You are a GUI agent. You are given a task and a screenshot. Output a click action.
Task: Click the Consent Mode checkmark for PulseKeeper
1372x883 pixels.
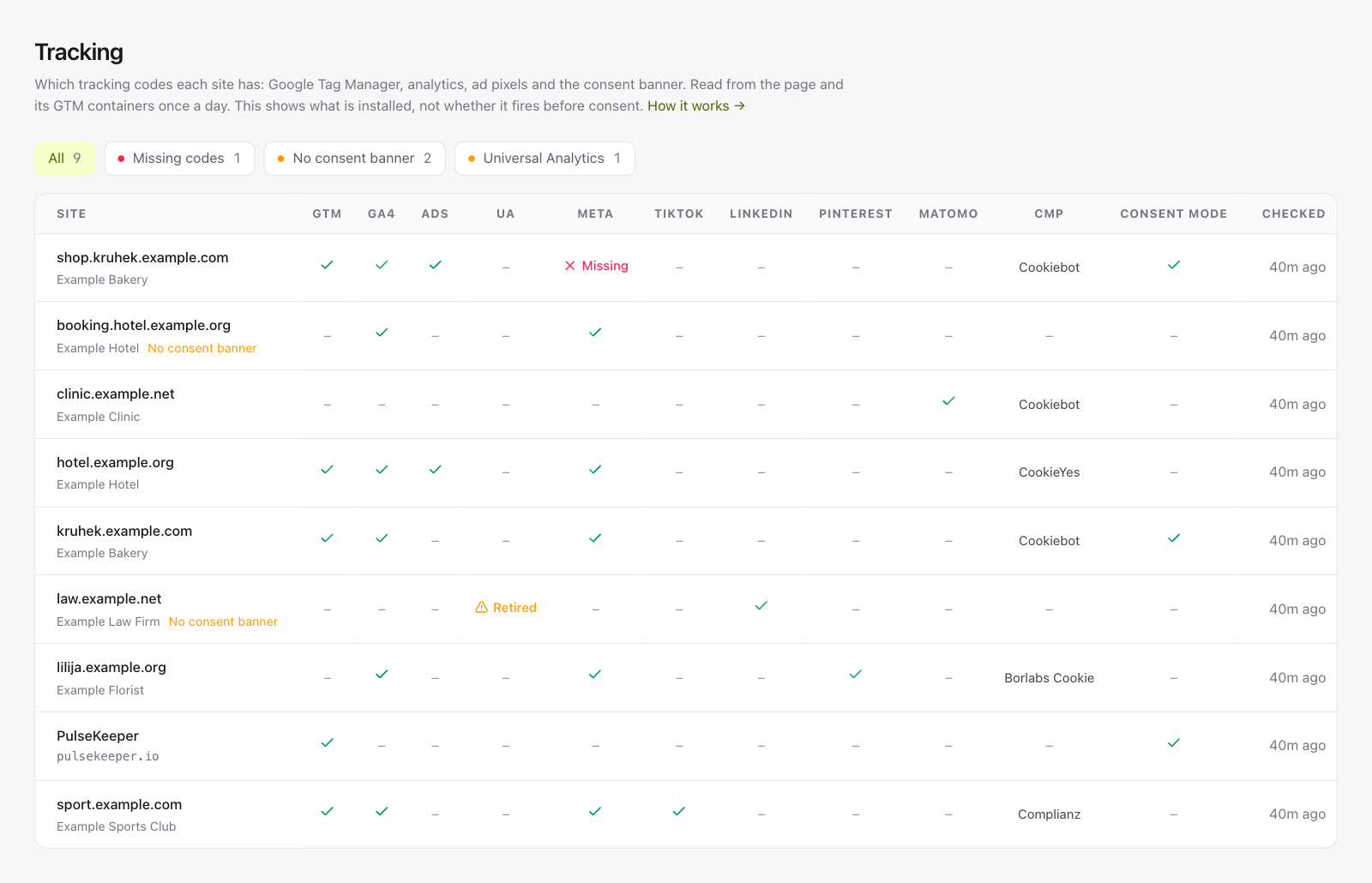1174,743
